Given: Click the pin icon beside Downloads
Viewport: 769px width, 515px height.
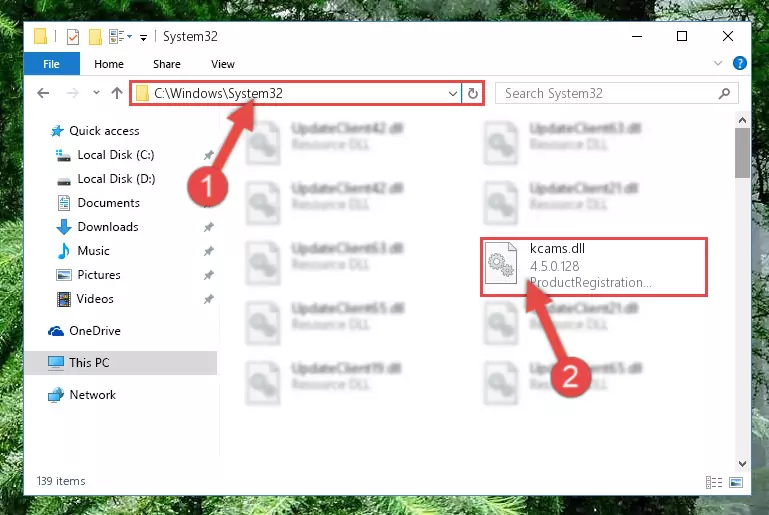Looking at the screenshot, I should [209, 227].
